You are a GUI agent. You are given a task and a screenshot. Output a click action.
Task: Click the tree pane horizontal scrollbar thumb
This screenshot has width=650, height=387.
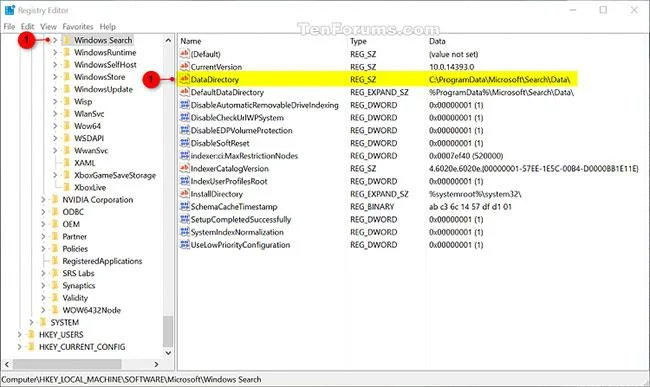[x=67, y=364]
